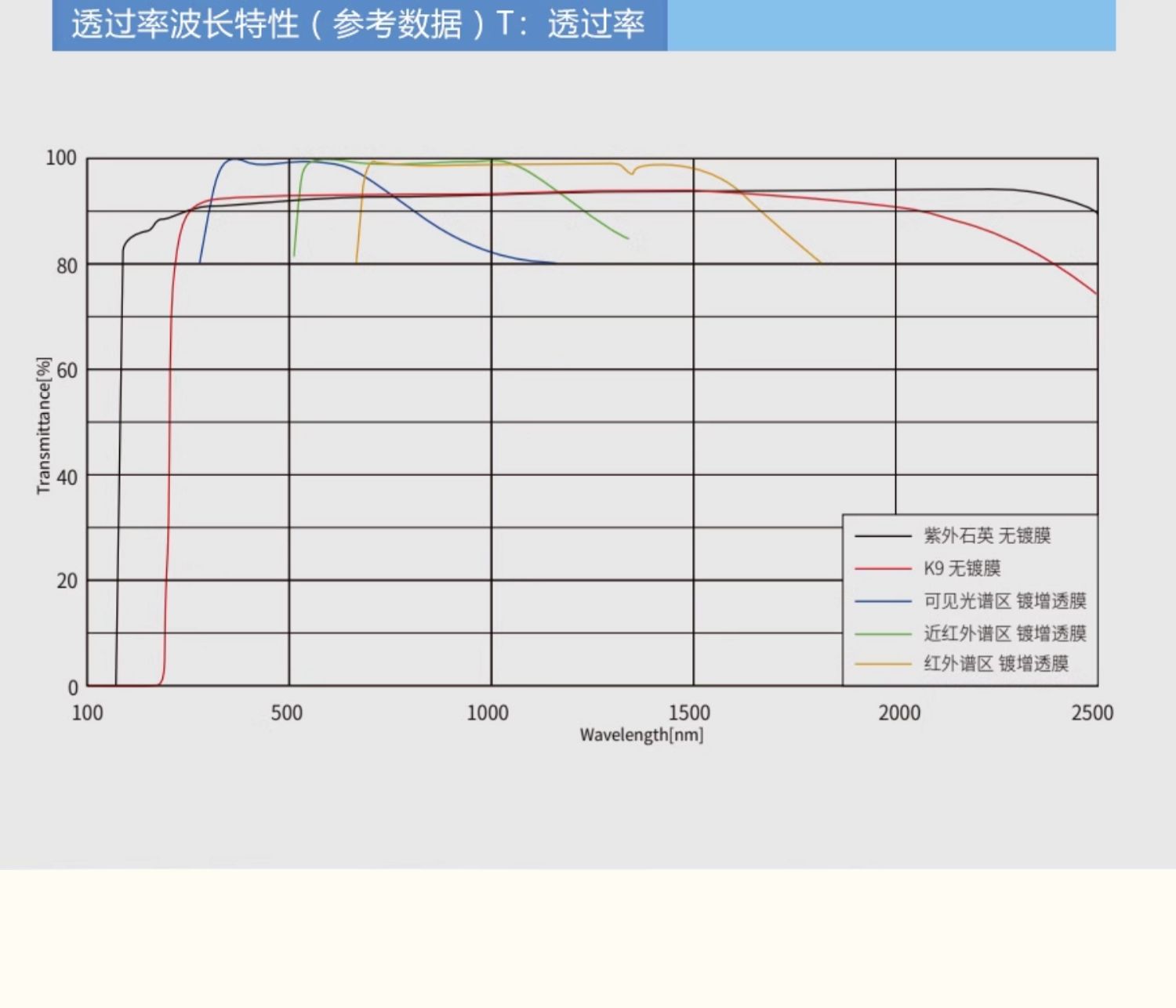Viewport: 1176px width, 1008px height.
Task: Select the K9 无镀膜 legend label
Action: tap(962, 568)
